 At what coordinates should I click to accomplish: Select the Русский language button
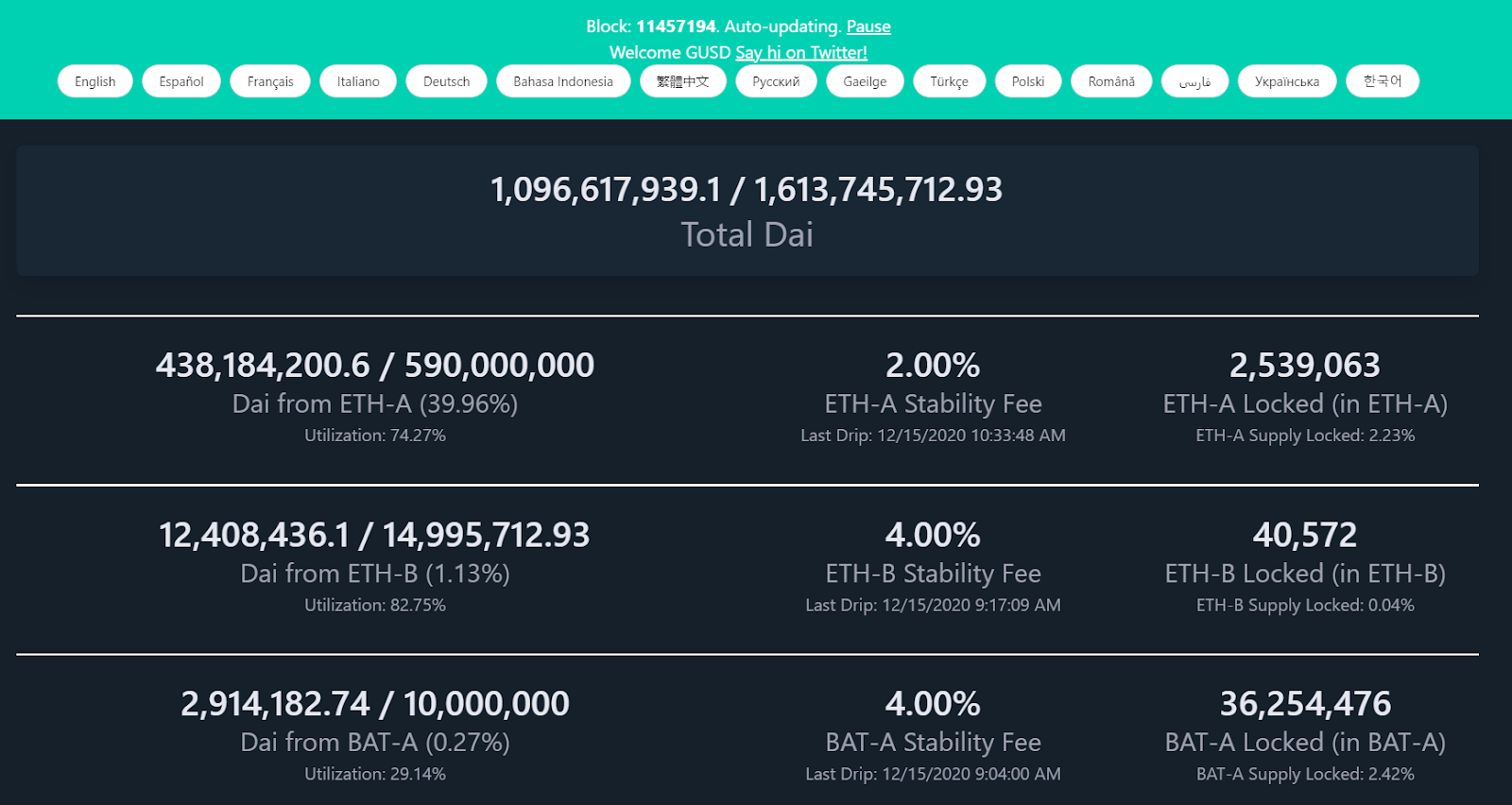[x=776, y=81]
